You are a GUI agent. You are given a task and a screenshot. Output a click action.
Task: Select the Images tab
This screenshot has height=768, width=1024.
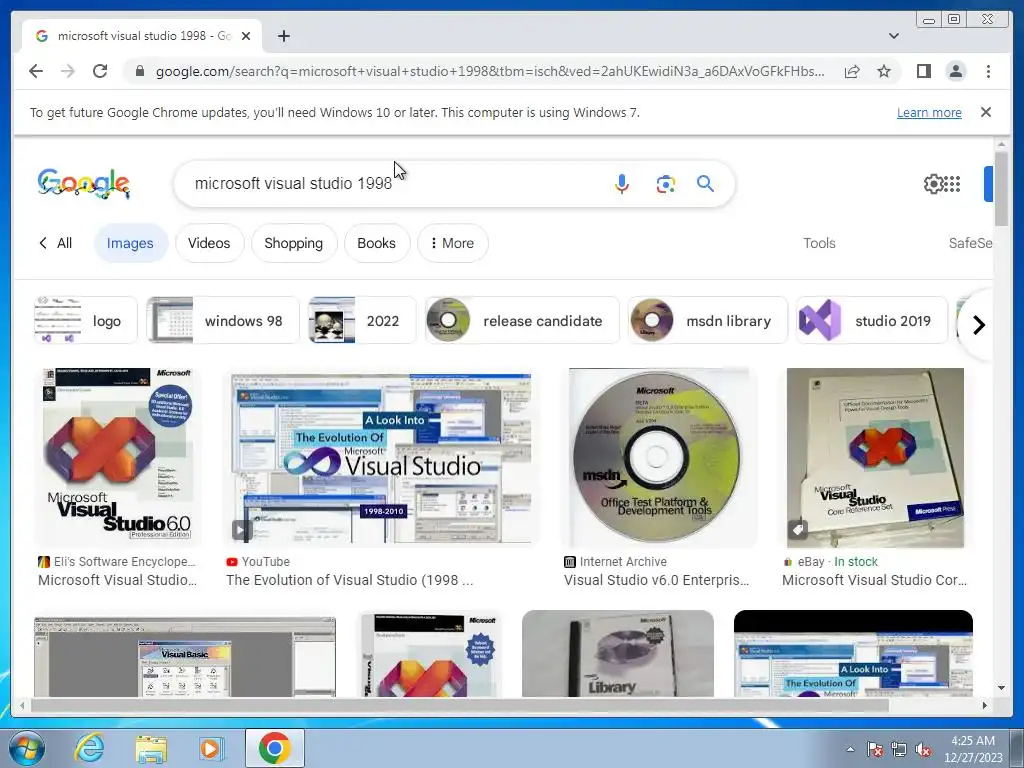tap(130, 243)
